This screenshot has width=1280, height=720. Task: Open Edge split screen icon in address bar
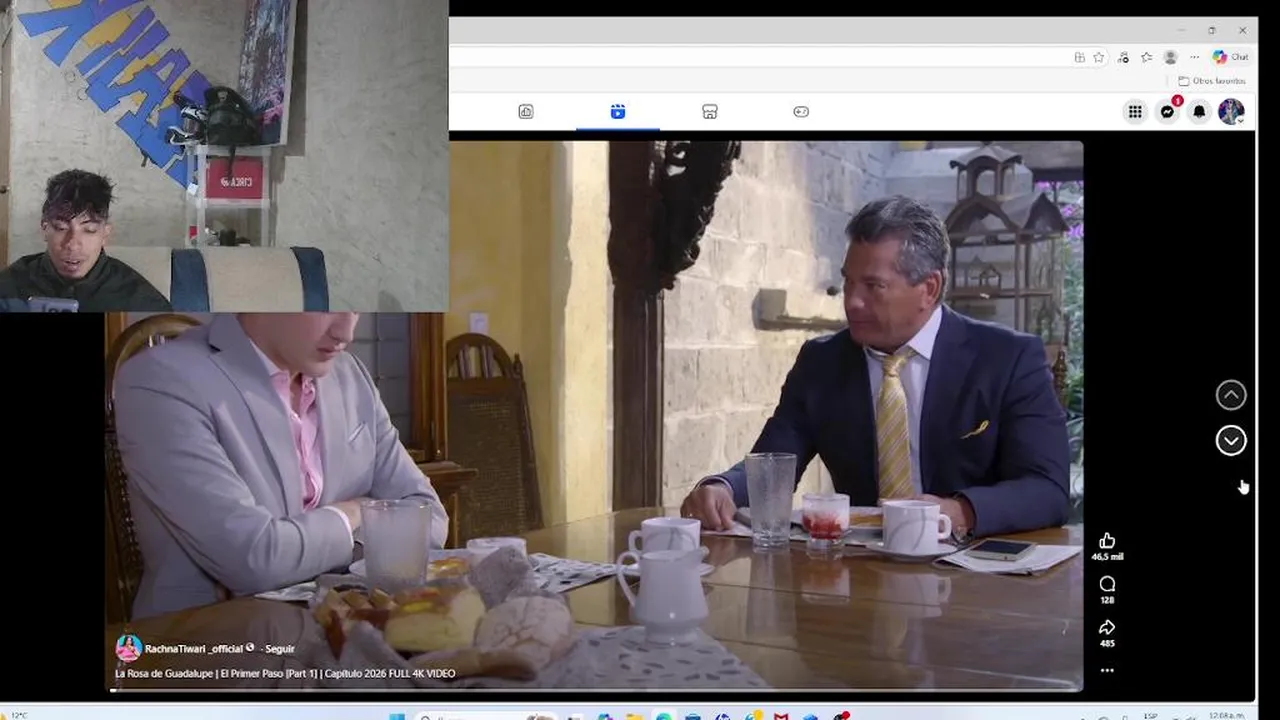click(1079, 57)
